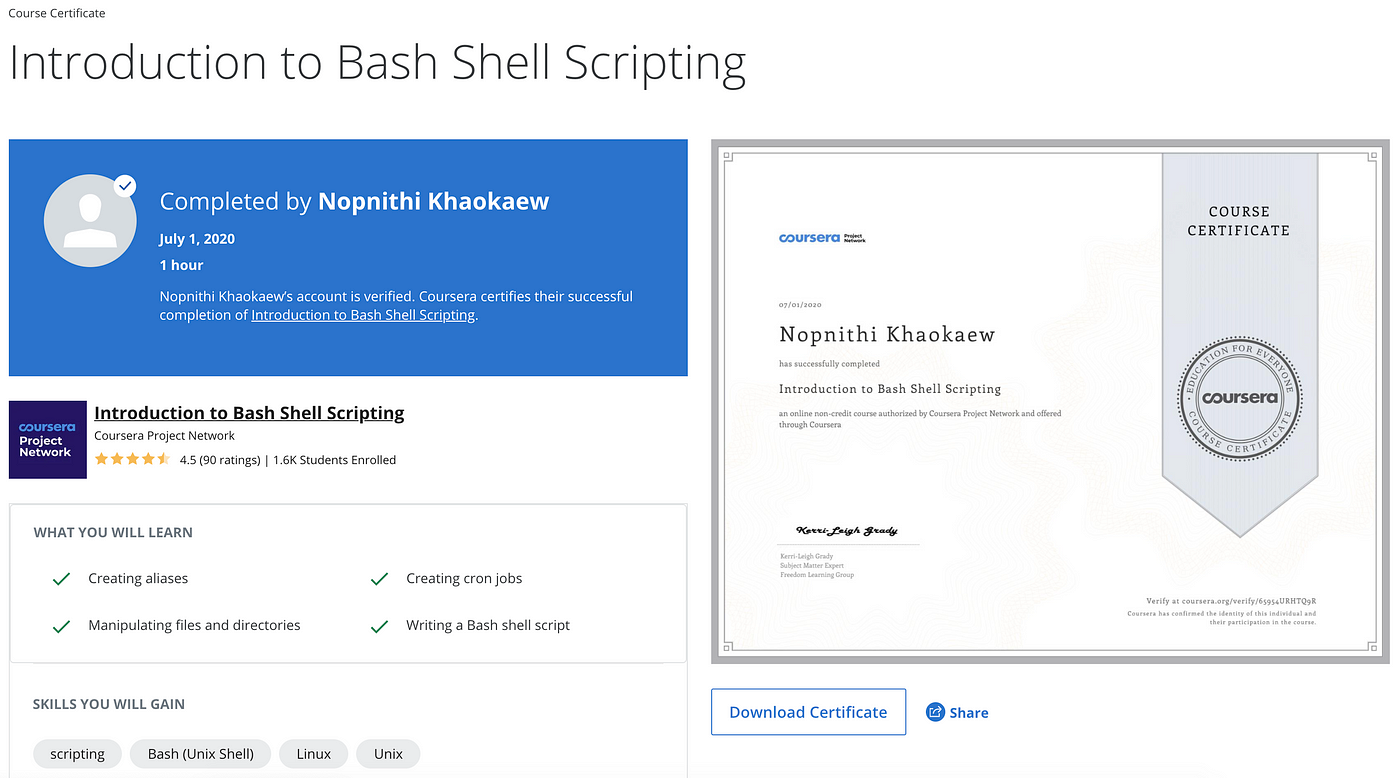Viewport: 1400px width, 778px height.
Task: Click the Writing a Bash shell script text
Action: coord(488,626)
